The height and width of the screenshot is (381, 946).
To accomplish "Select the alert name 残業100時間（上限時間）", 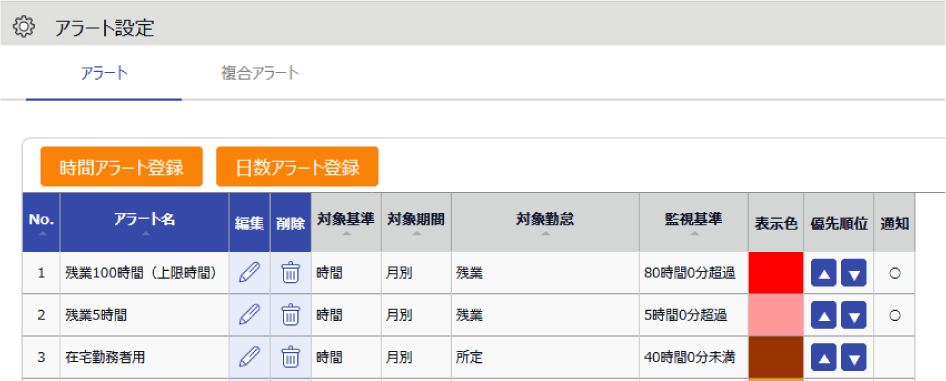I will tap(141, 273).
